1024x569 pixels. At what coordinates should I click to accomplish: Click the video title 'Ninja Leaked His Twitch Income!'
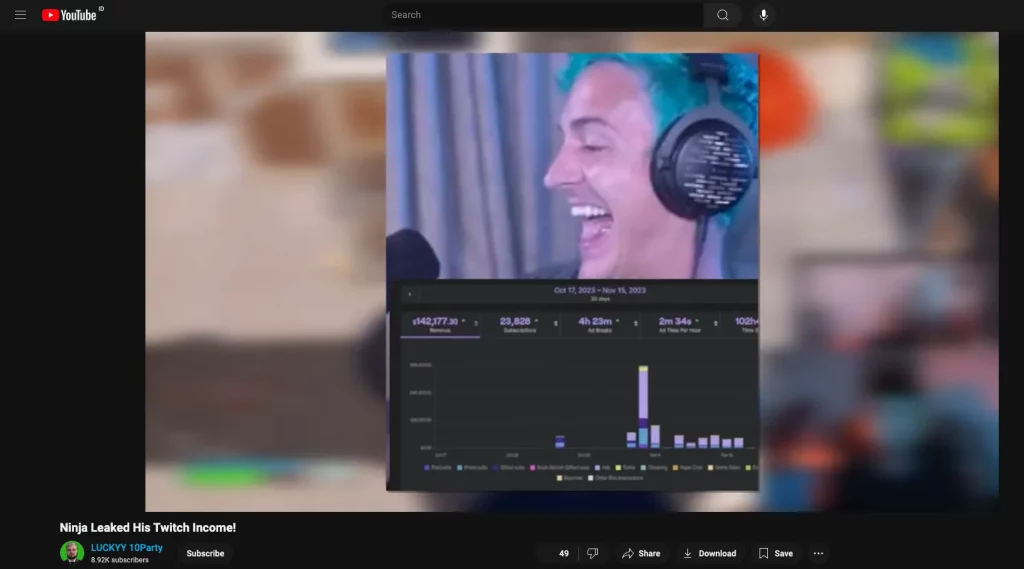pos(148,527)
